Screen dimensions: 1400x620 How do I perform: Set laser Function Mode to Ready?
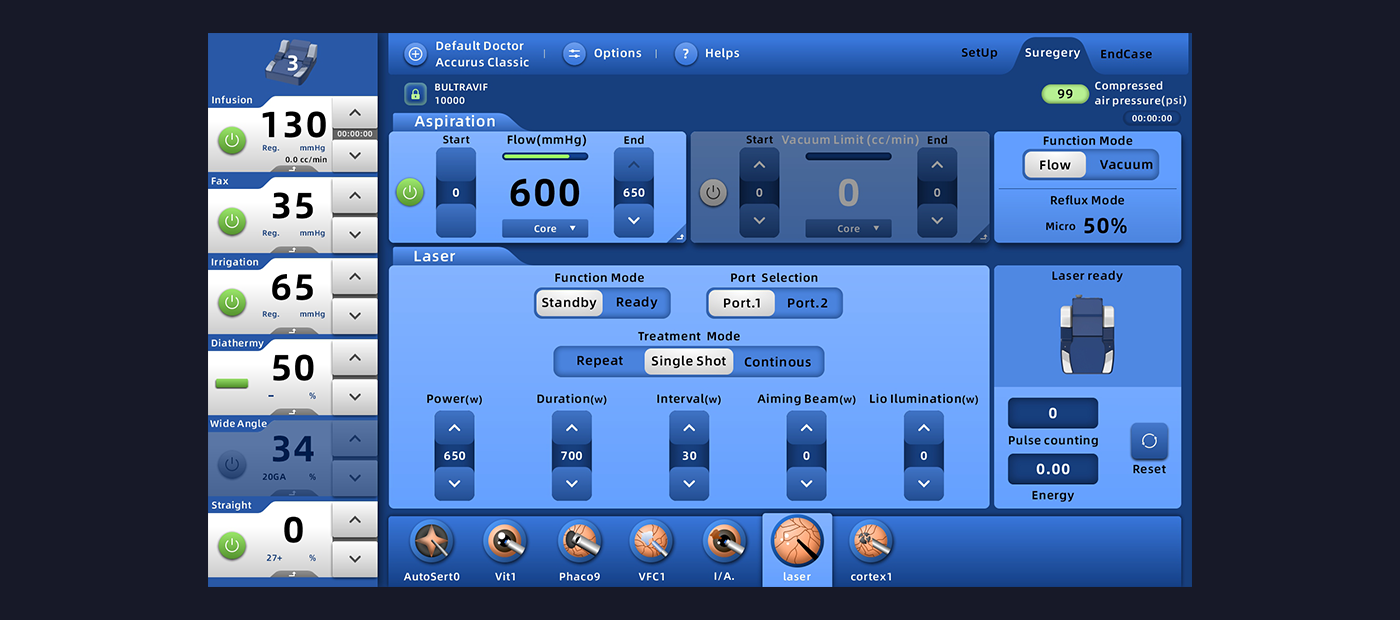[x=636, y=303]
